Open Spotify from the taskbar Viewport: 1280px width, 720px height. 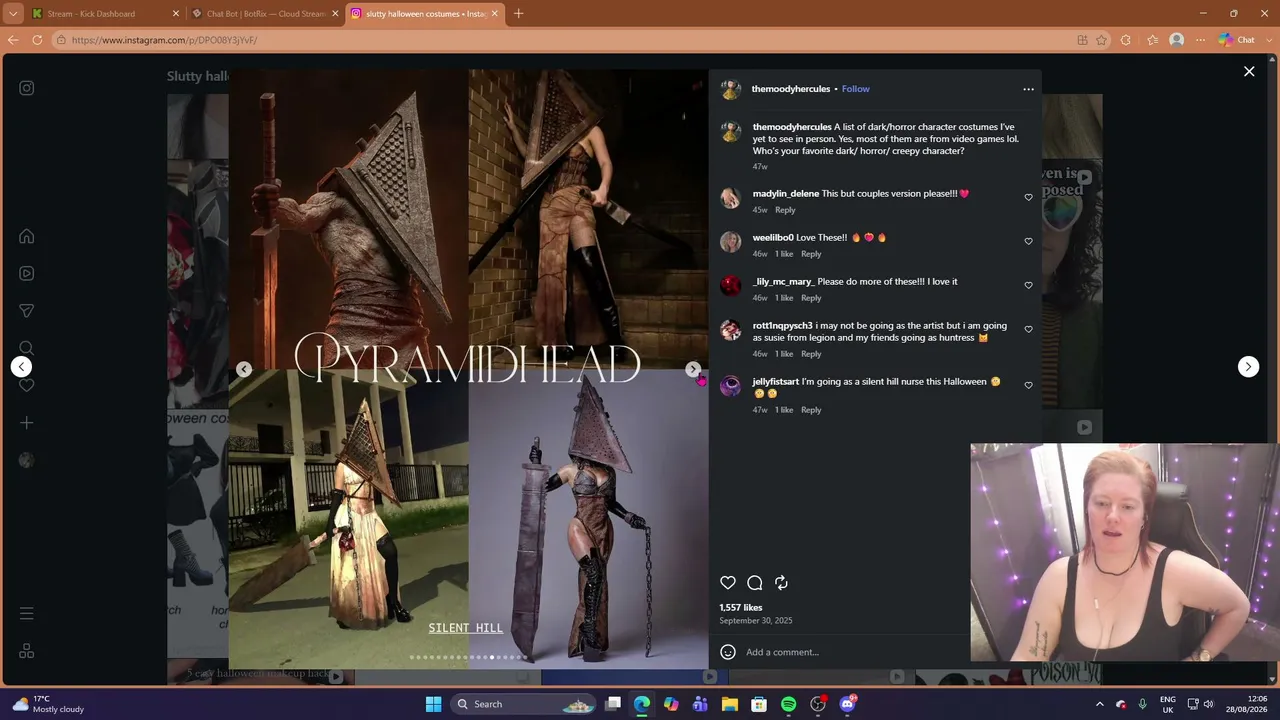click(788, 704)
